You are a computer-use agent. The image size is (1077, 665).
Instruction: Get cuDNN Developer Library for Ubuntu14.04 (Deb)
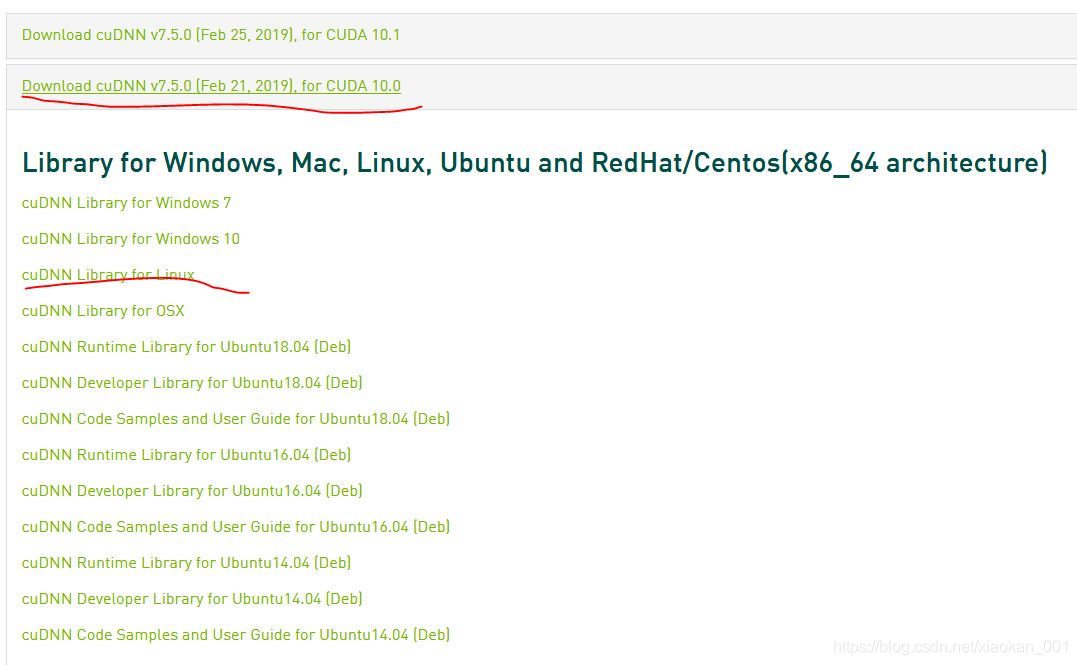(x=192, y=599)
